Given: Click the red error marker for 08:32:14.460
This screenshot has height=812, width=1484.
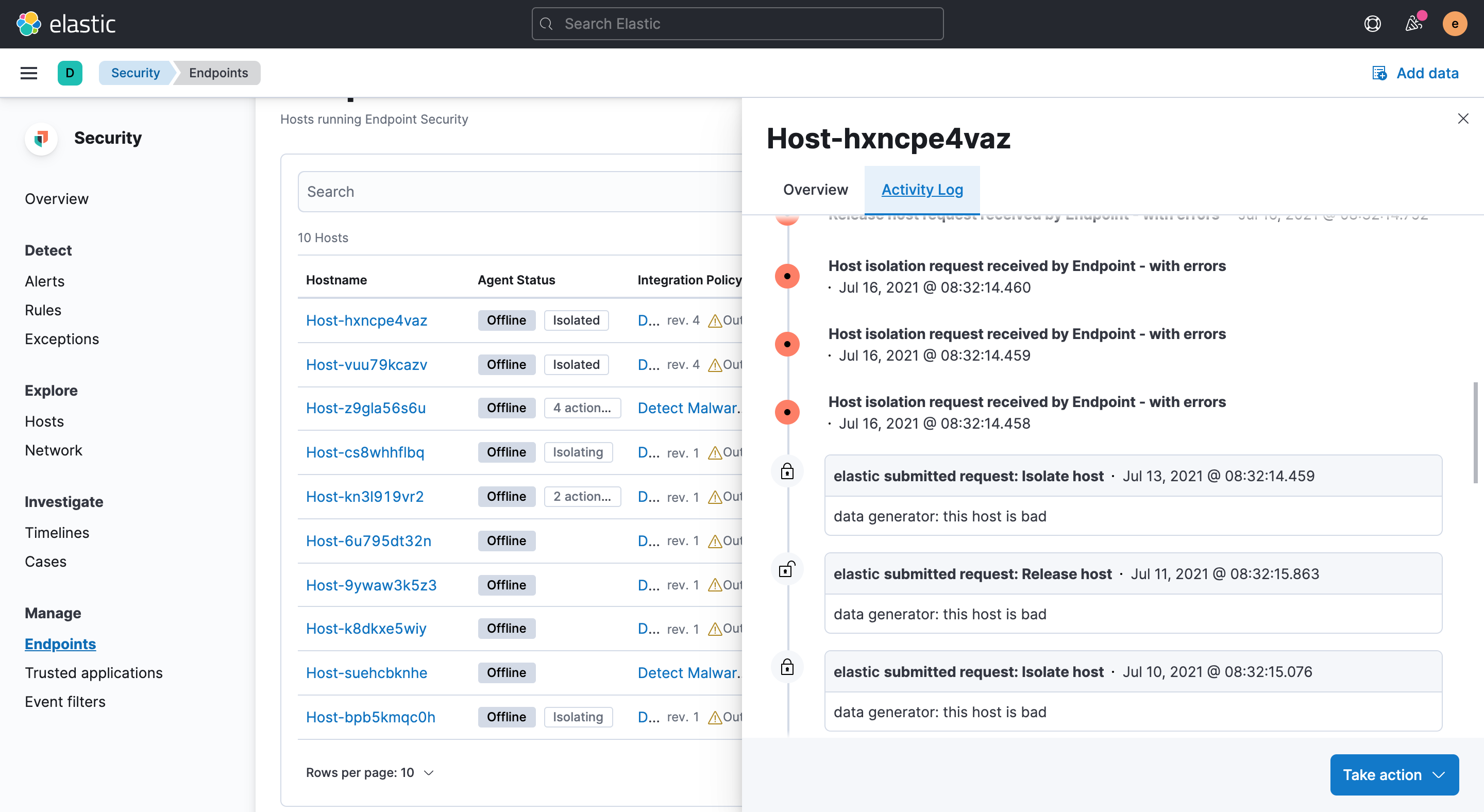Looking at the screenshot, I should (787, 276).
